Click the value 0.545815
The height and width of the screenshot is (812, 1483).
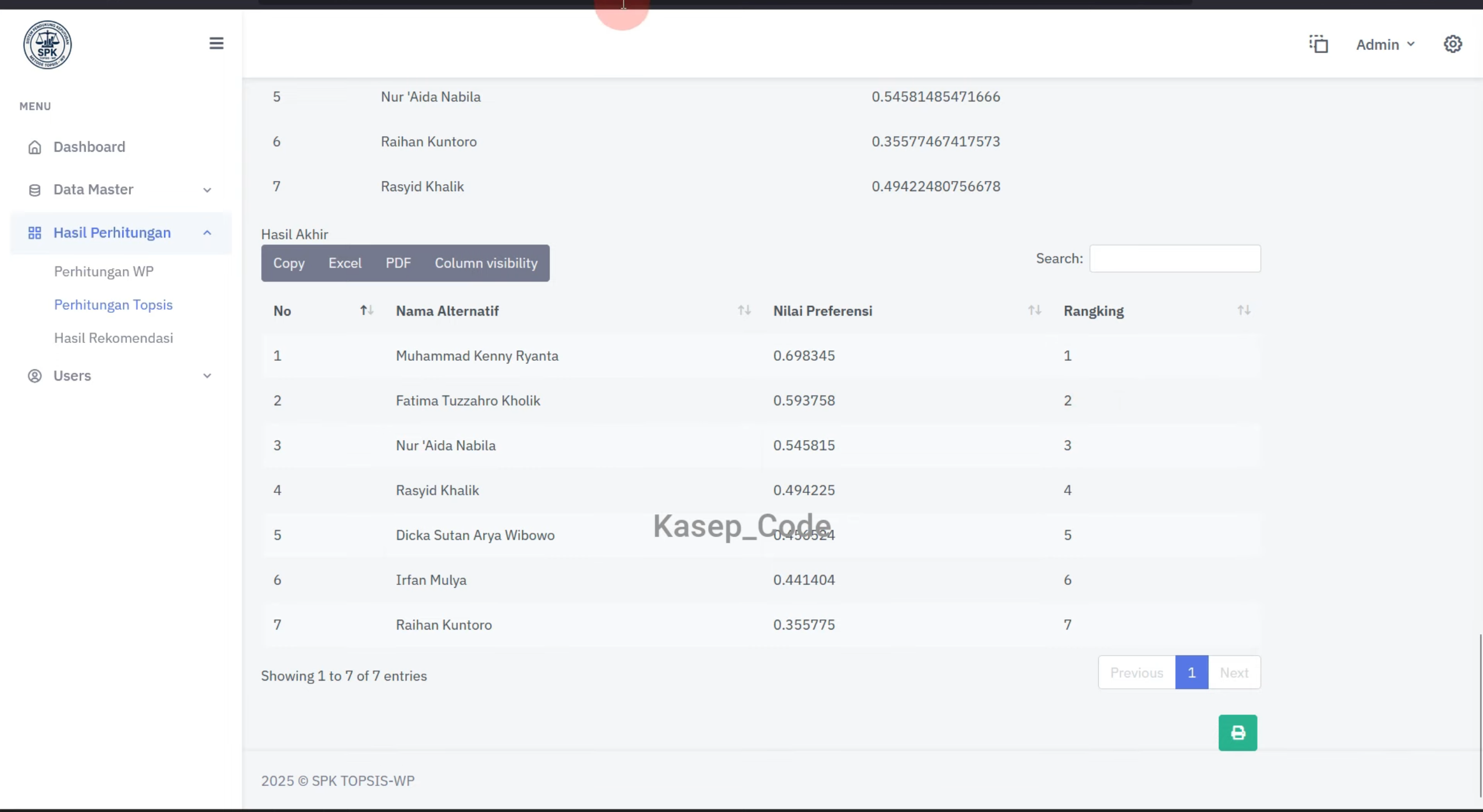pos(804,445)
